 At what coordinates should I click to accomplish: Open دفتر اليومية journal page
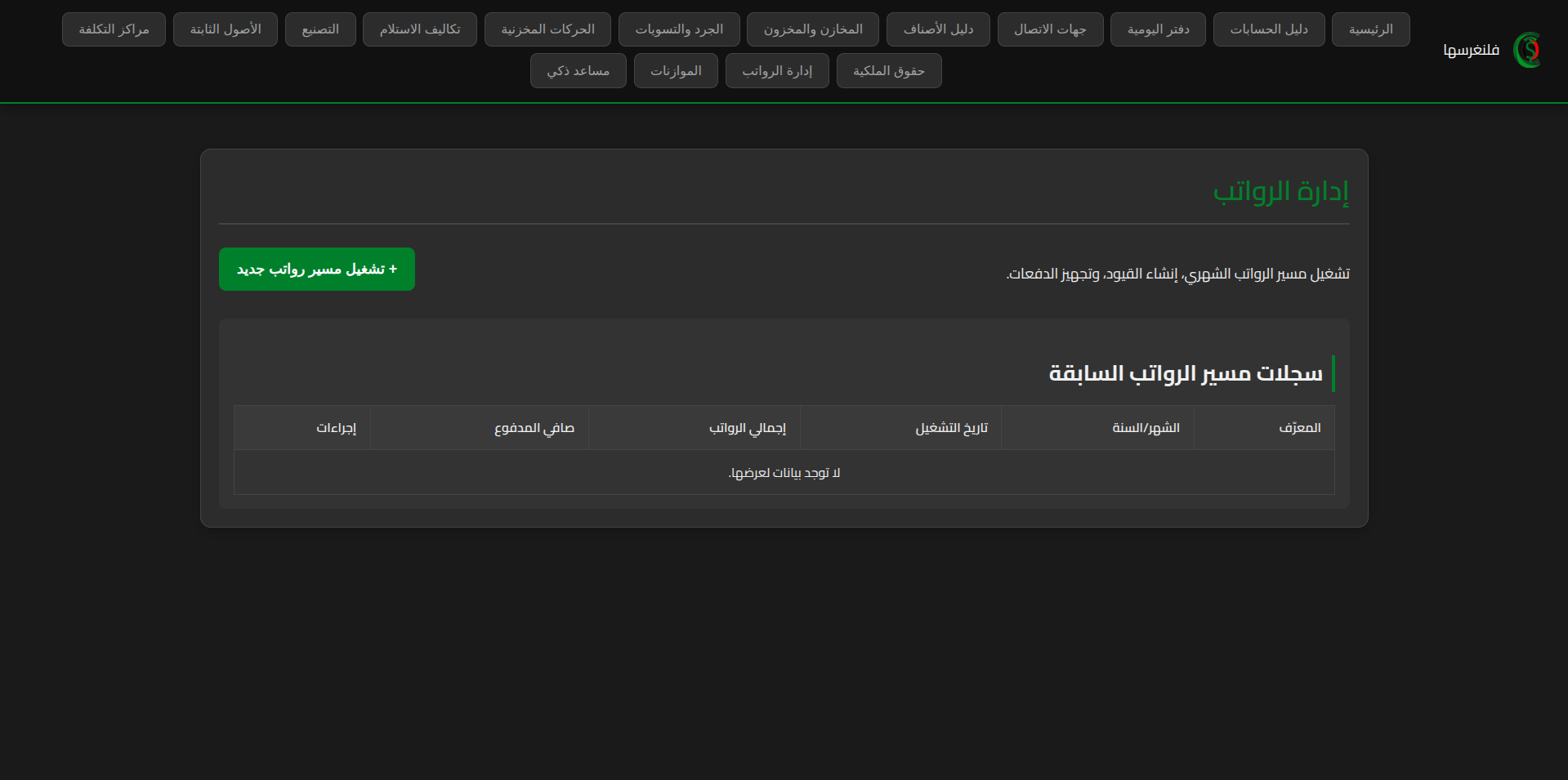(1157, 29)
